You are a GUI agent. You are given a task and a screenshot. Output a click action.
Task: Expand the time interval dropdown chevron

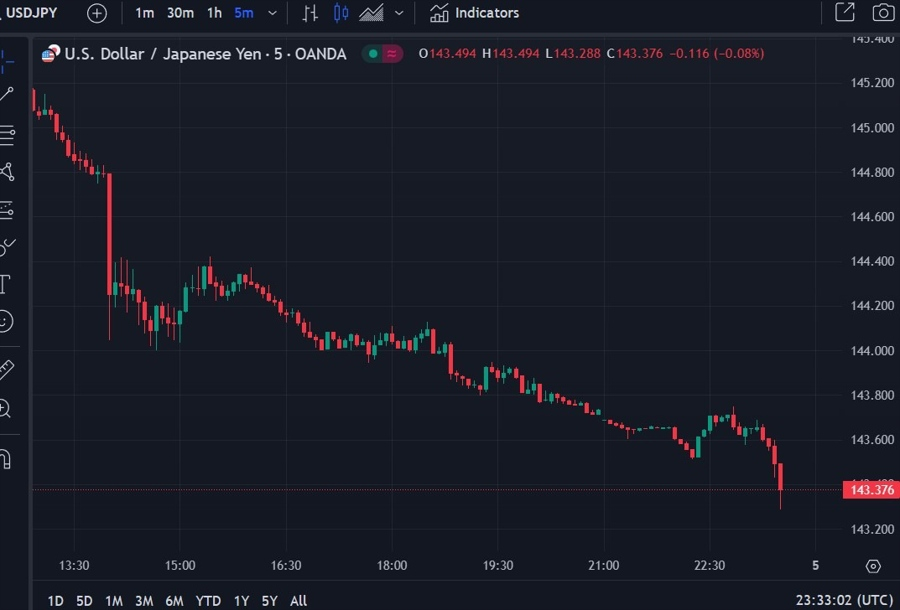tap(273, 13)
